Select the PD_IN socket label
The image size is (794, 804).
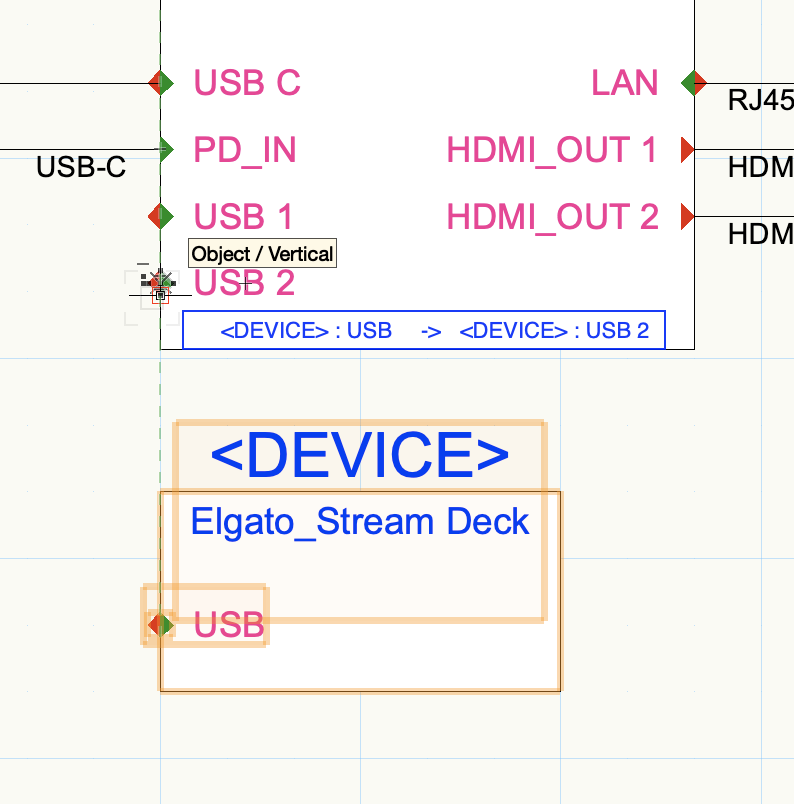coord(245,151)
